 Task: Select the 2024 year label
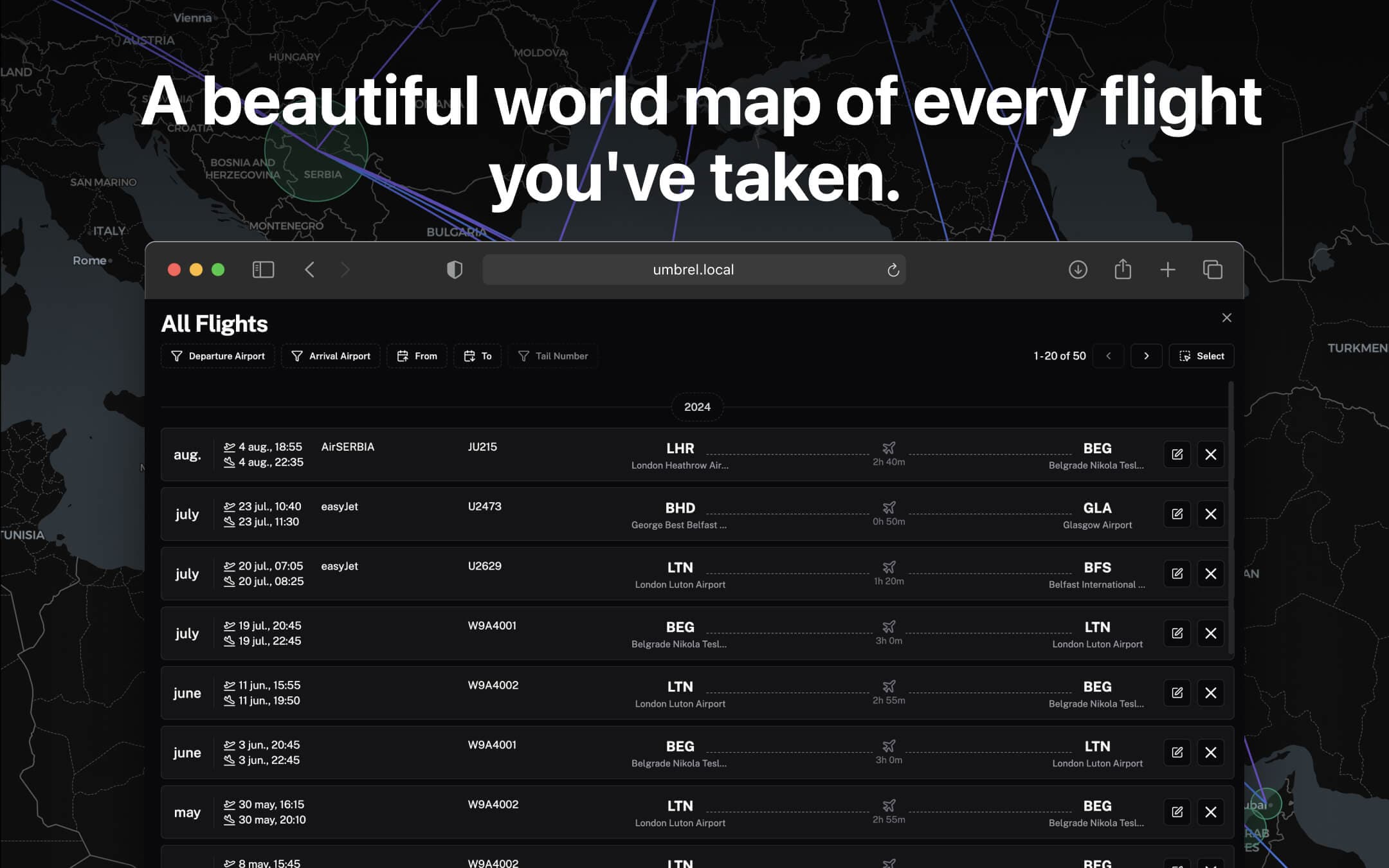pyautogui.click(x=698, y=406)
